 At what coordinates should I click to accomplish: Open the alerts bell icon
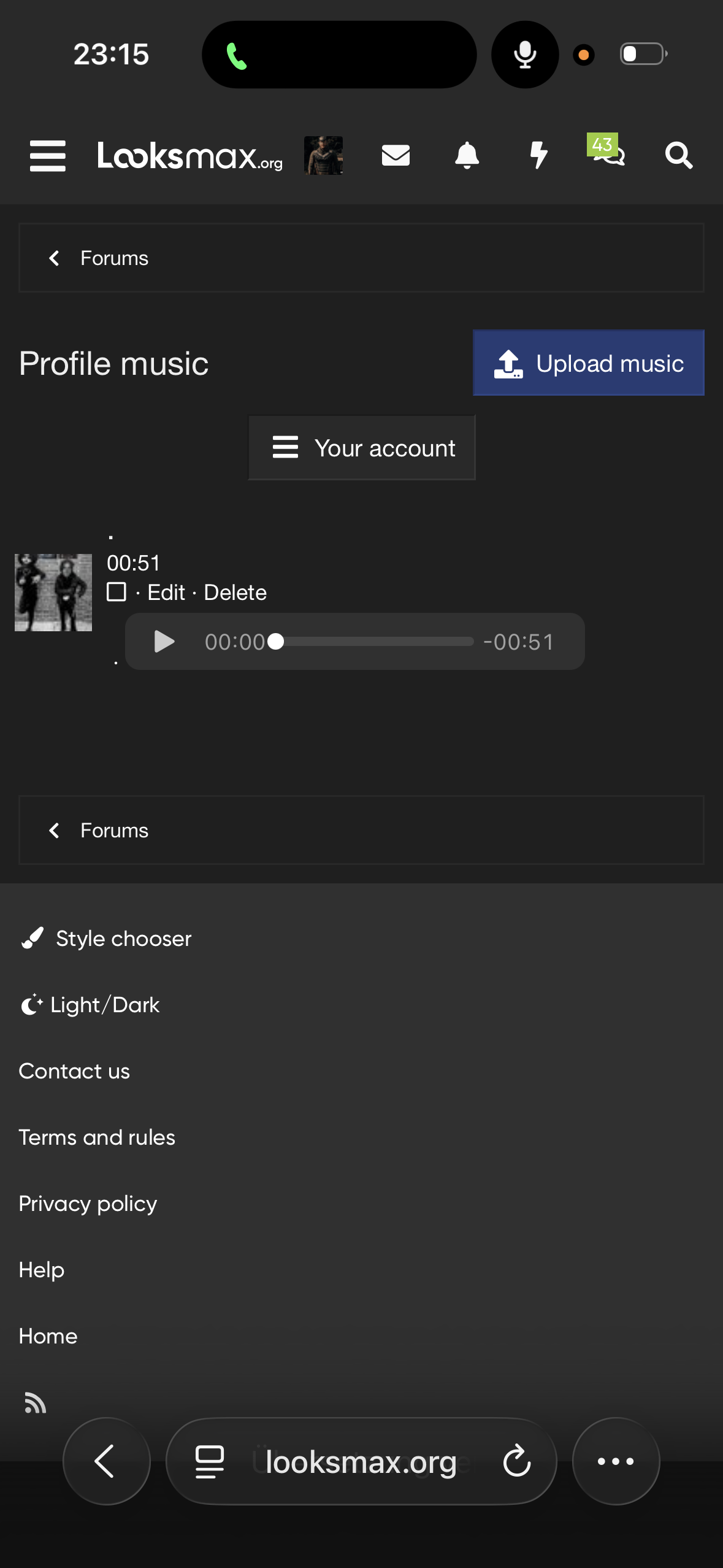pyautogui.click(x=467, y=155)
